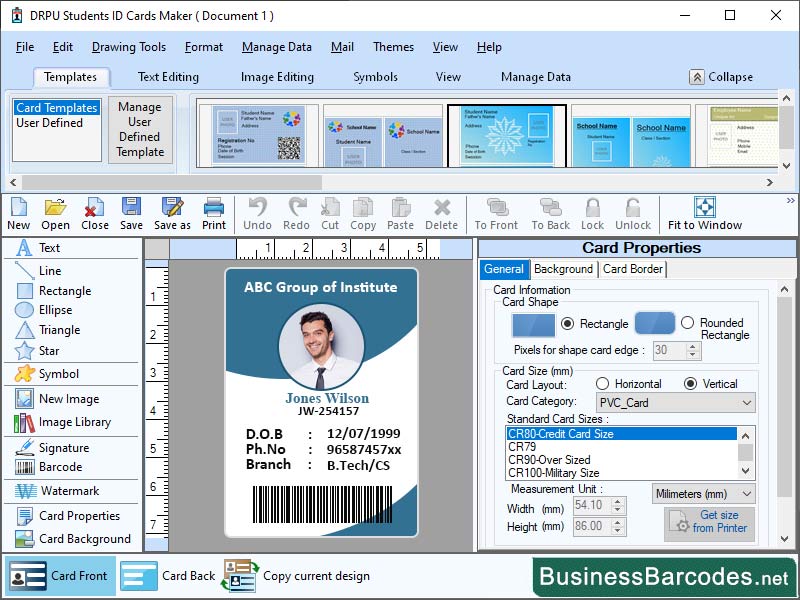Screen dimensions: 800x600
Task: Open the Themes menu
Action: click(392, 47)
